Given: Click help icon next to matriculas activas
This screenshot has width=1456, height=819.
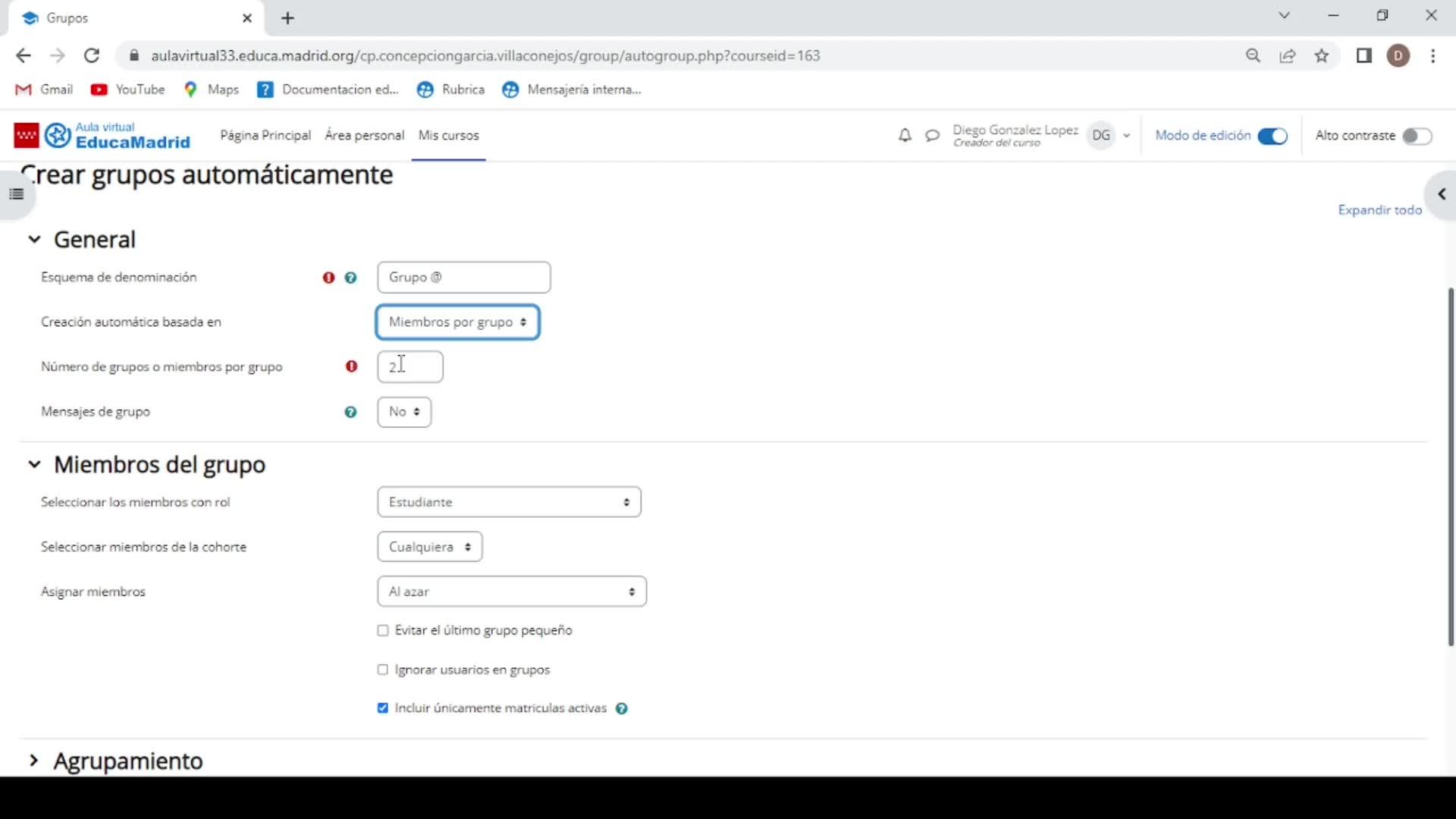Looking at the screenshot, I should coord(622,708).
